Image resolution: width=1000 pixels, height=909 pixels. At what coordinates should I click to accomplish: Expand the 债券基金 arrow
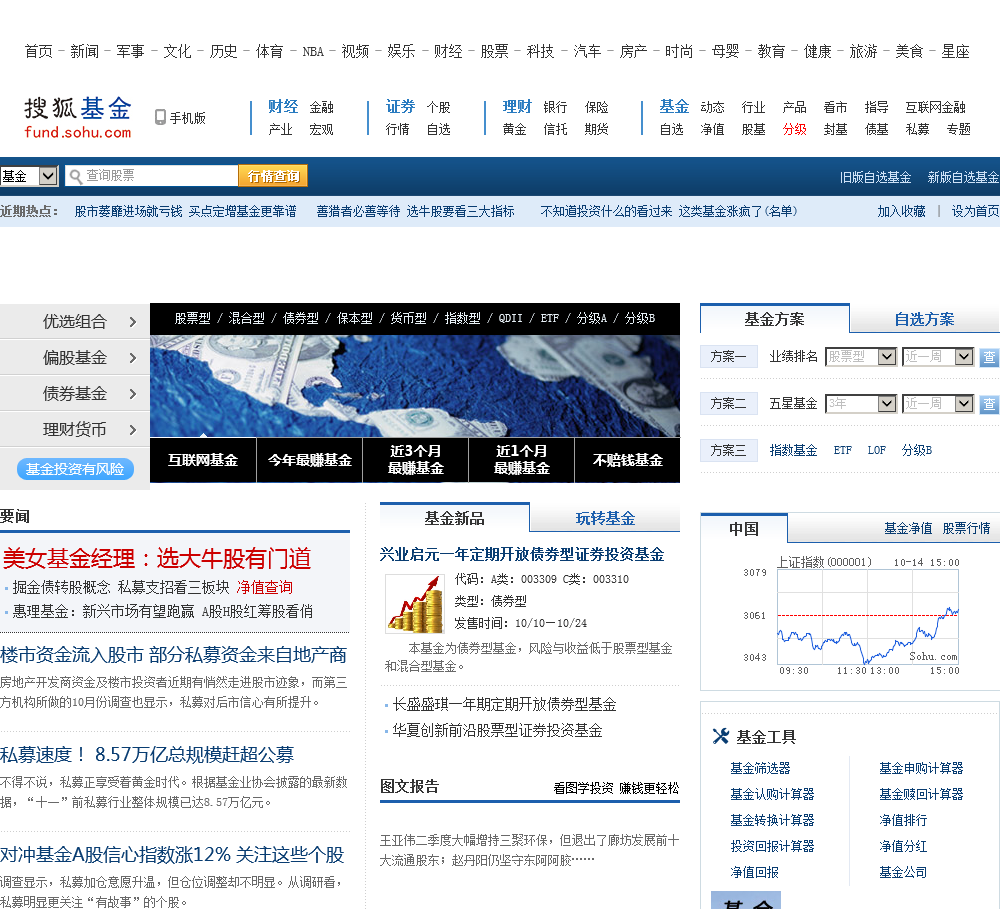(133, 394)
